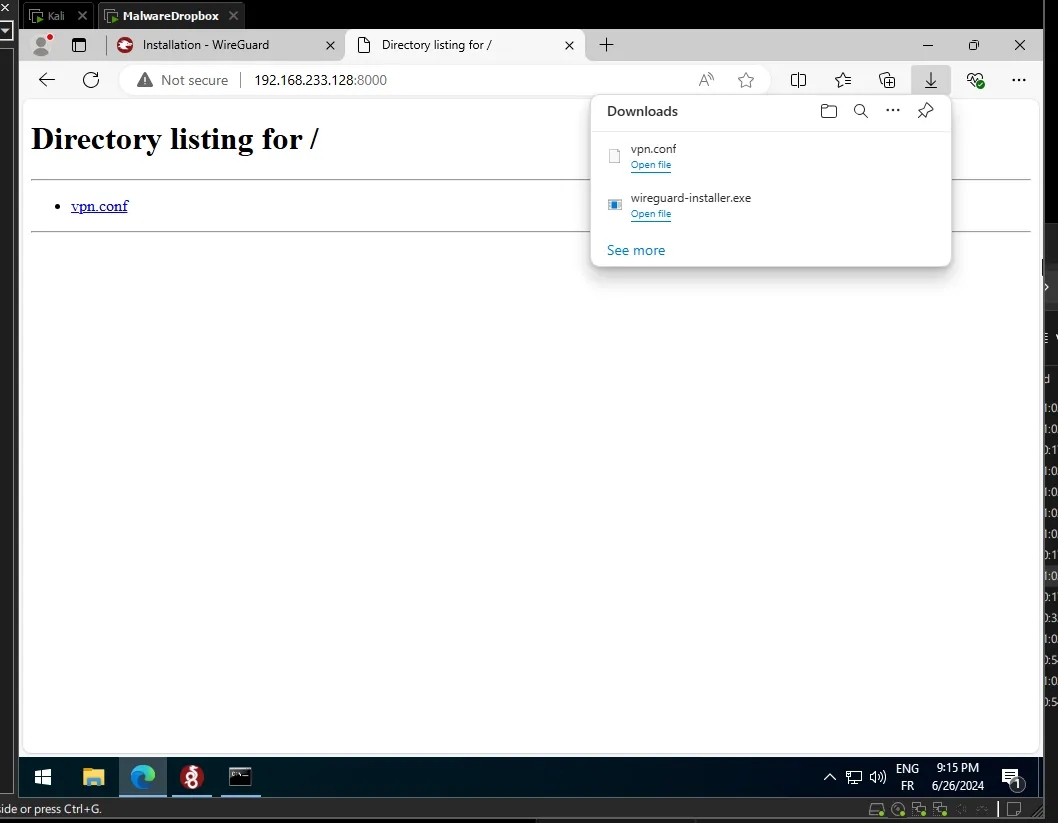Image resolution: width=1058 pixels, height=823 pixels.
Task: Open the Favorites list
Action: point(843,80)
